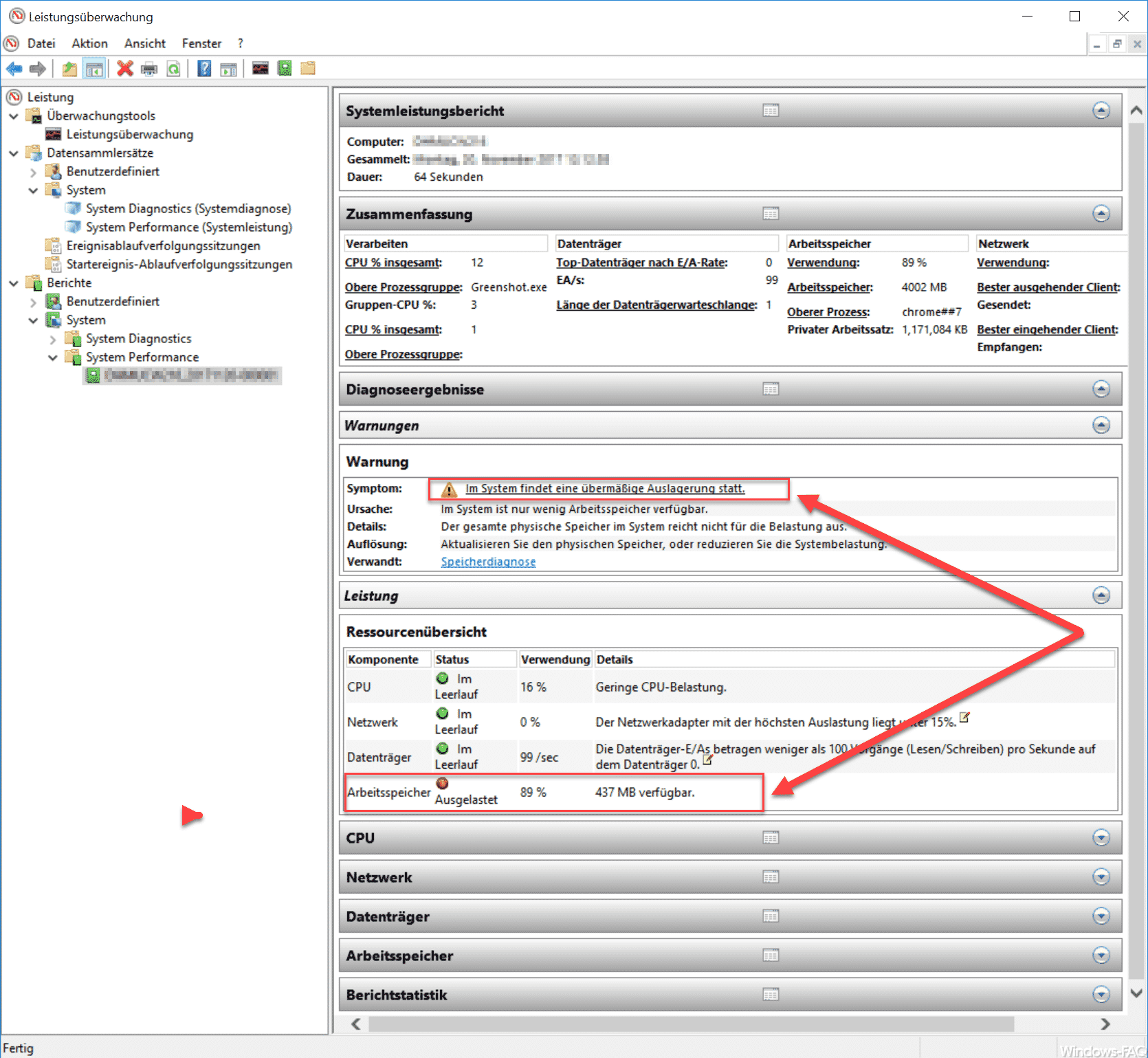This screenshot has height=1058, width=1148.
Task: Click right arrow of horizontal scrollbar
Action: (x=1105, y=1024)
